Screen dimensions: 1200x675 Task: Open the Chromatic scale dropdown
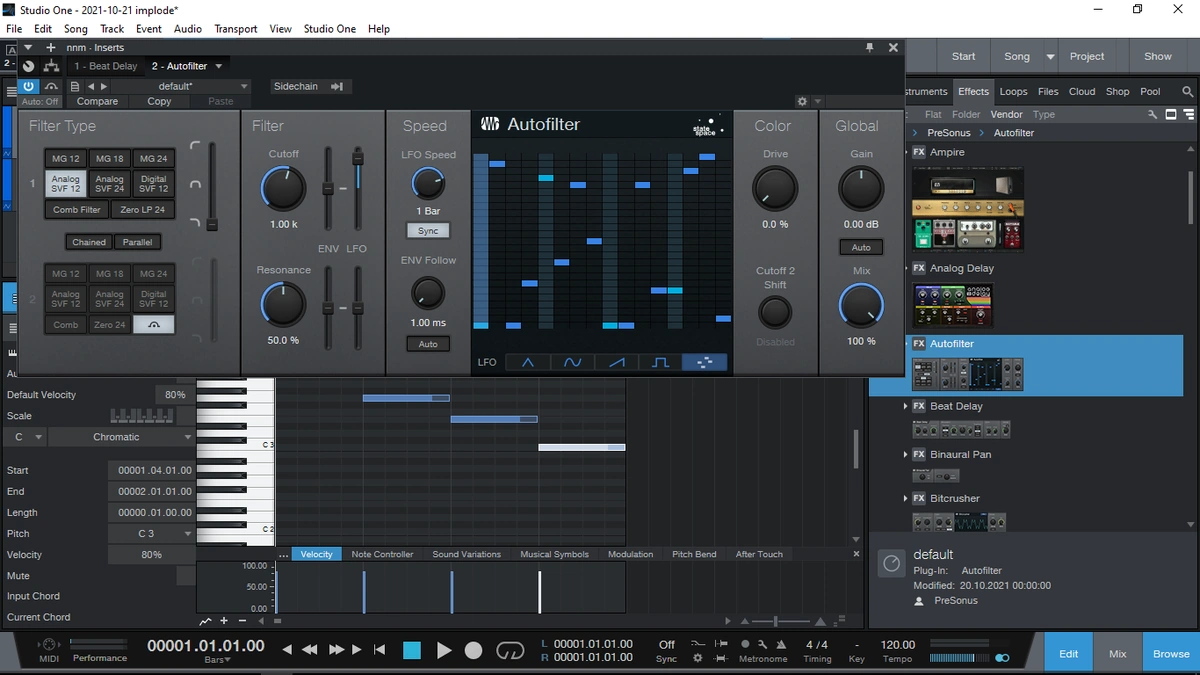(121, 437)
